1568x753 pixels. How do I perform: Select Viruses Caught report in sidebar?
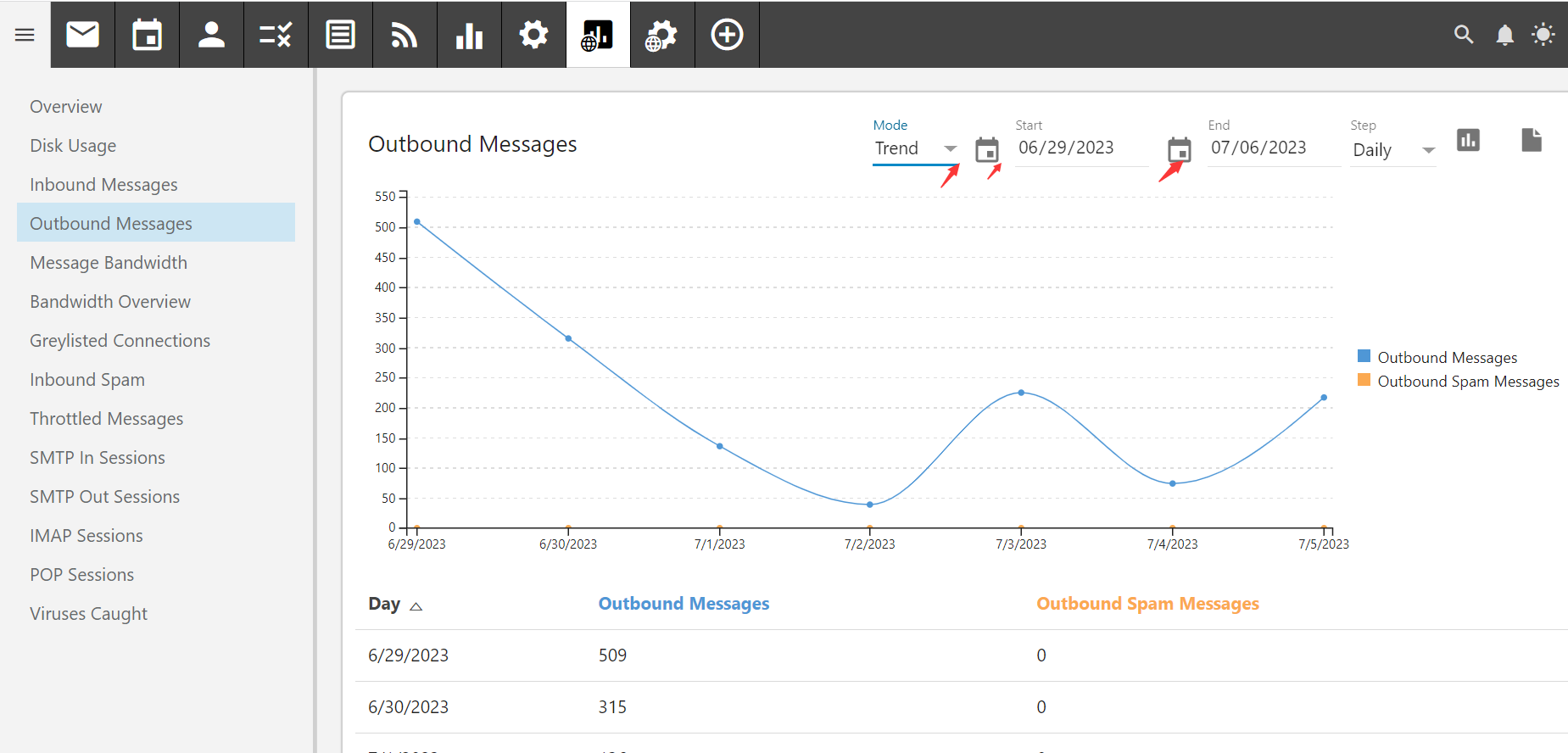88,614
